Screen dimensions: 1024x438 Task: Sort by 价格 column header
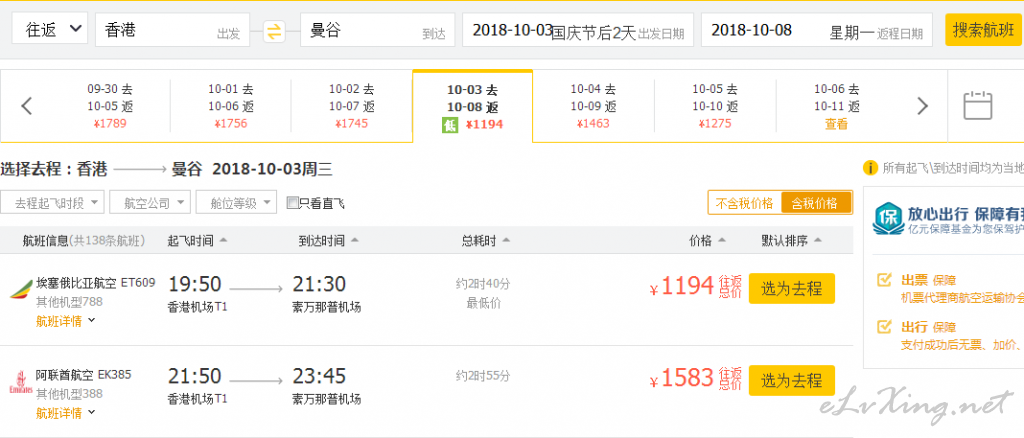tap(707, 241)
